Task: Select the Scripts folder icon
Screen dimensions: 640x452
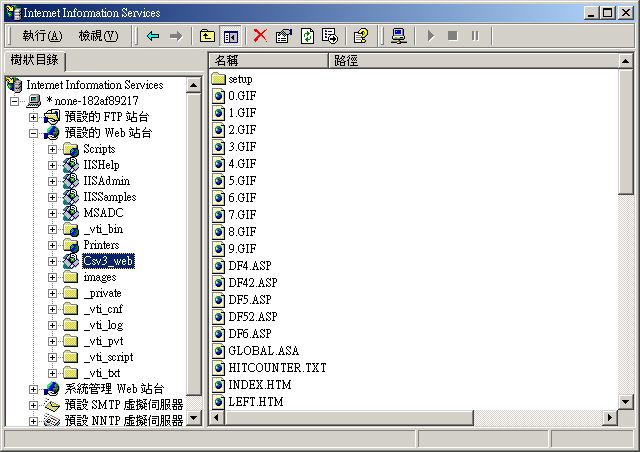Action: pyautogui.click(x=71, y=149)
